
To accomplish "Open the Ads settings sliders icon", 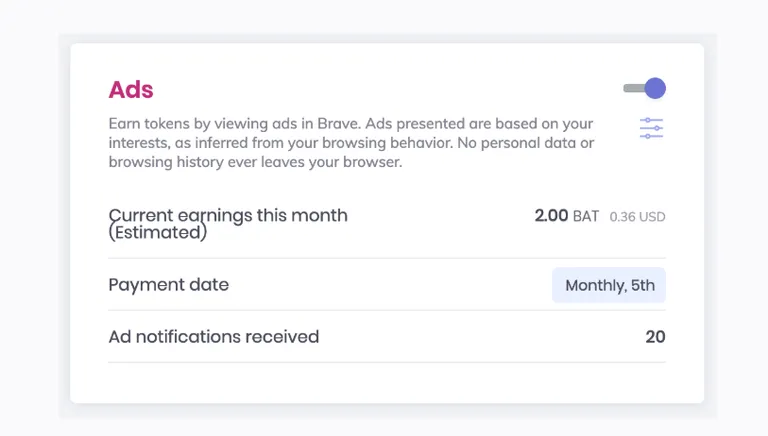I will point(651,128).
